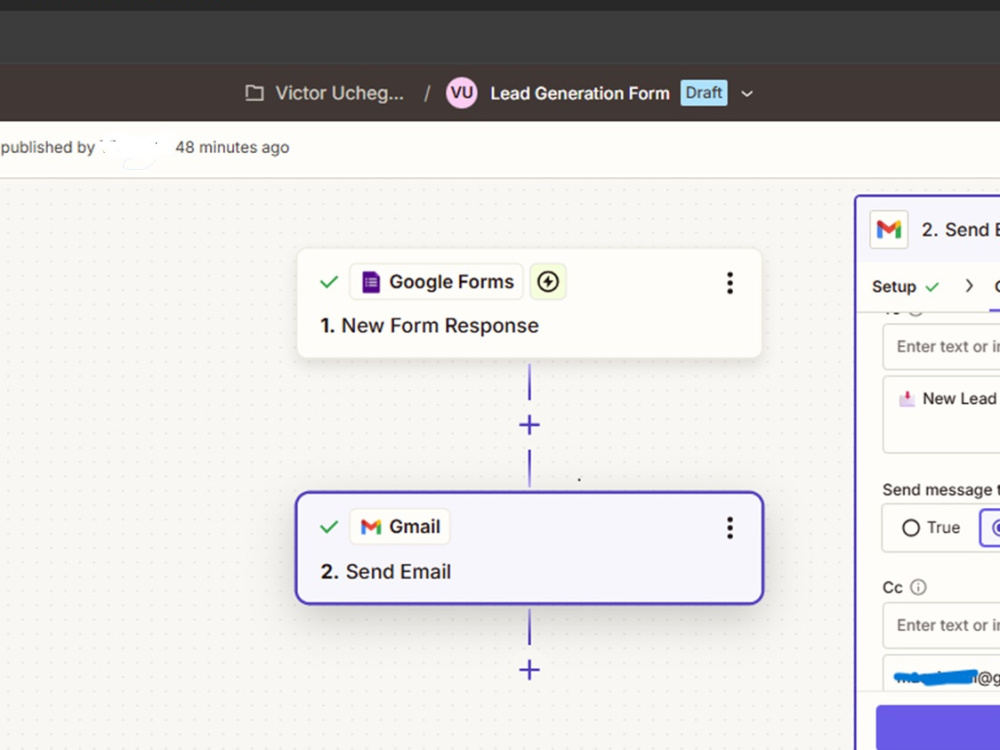The image size is (1000, 750).
Task: Click the 48 minutes ago timestamp
Action: click(232, 147)
